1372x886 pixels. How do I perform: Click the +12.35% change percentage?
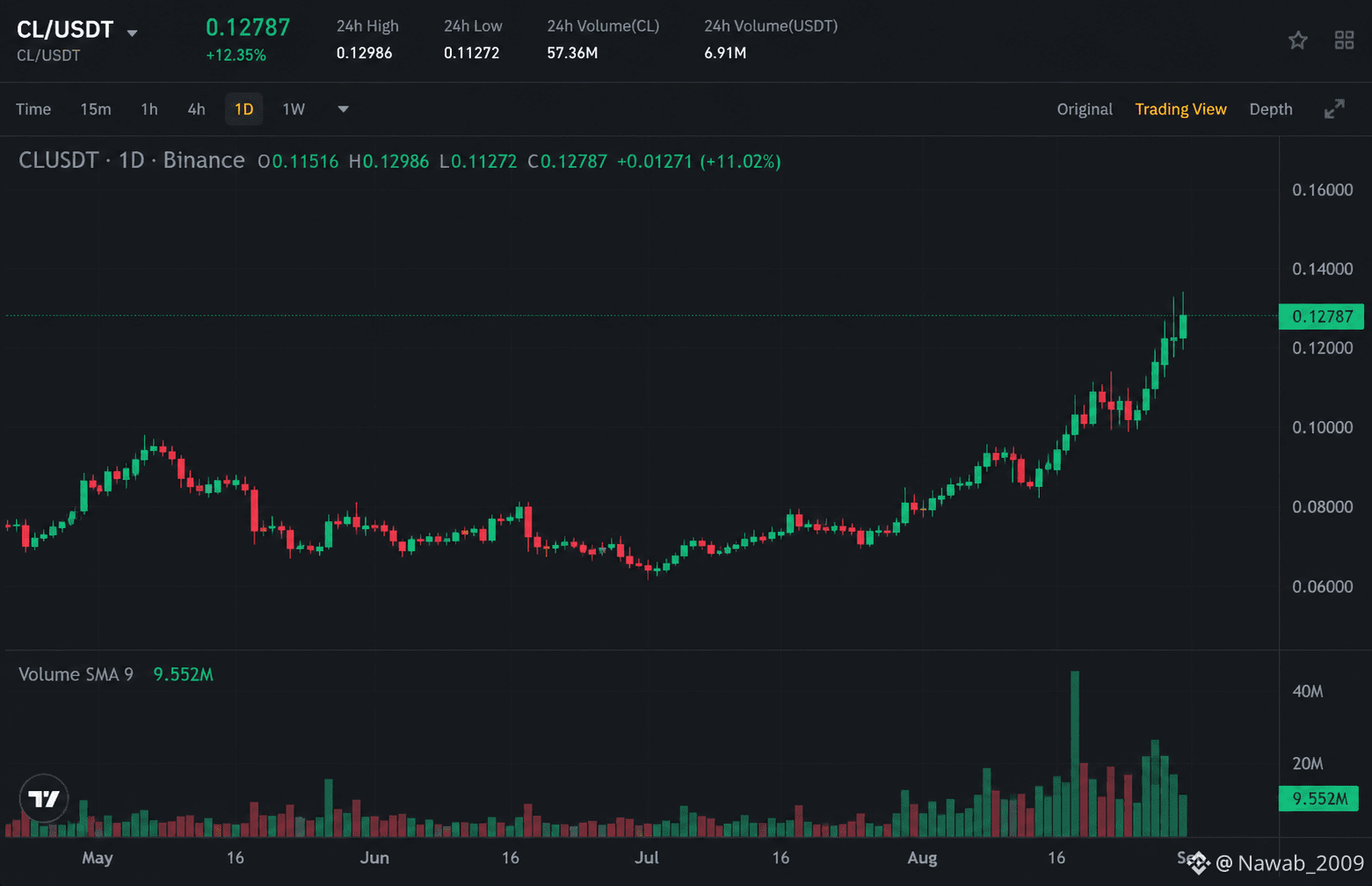pos(236,55)
